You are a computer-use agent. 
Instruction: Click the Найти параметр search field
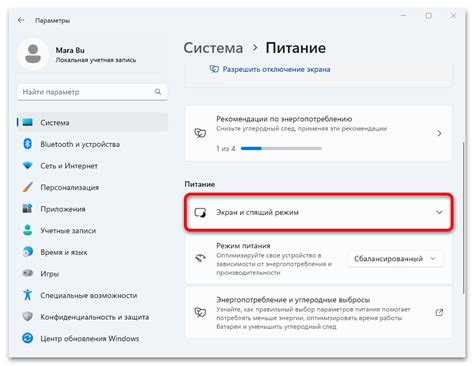click(x=92, y=92)
